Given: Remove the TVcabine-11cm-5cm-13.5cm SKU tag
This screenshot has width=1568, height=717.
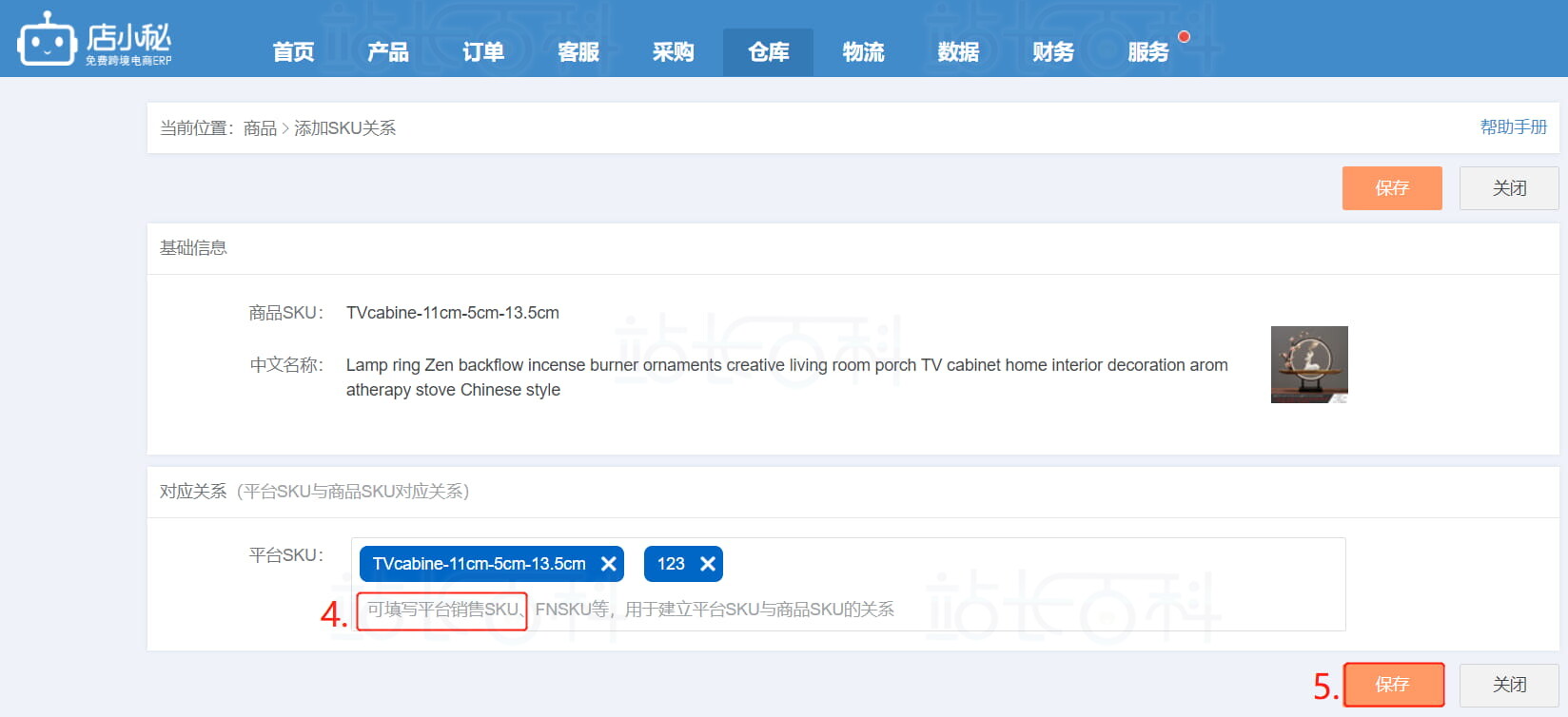Looking at the screenshot, I should 609,564.
